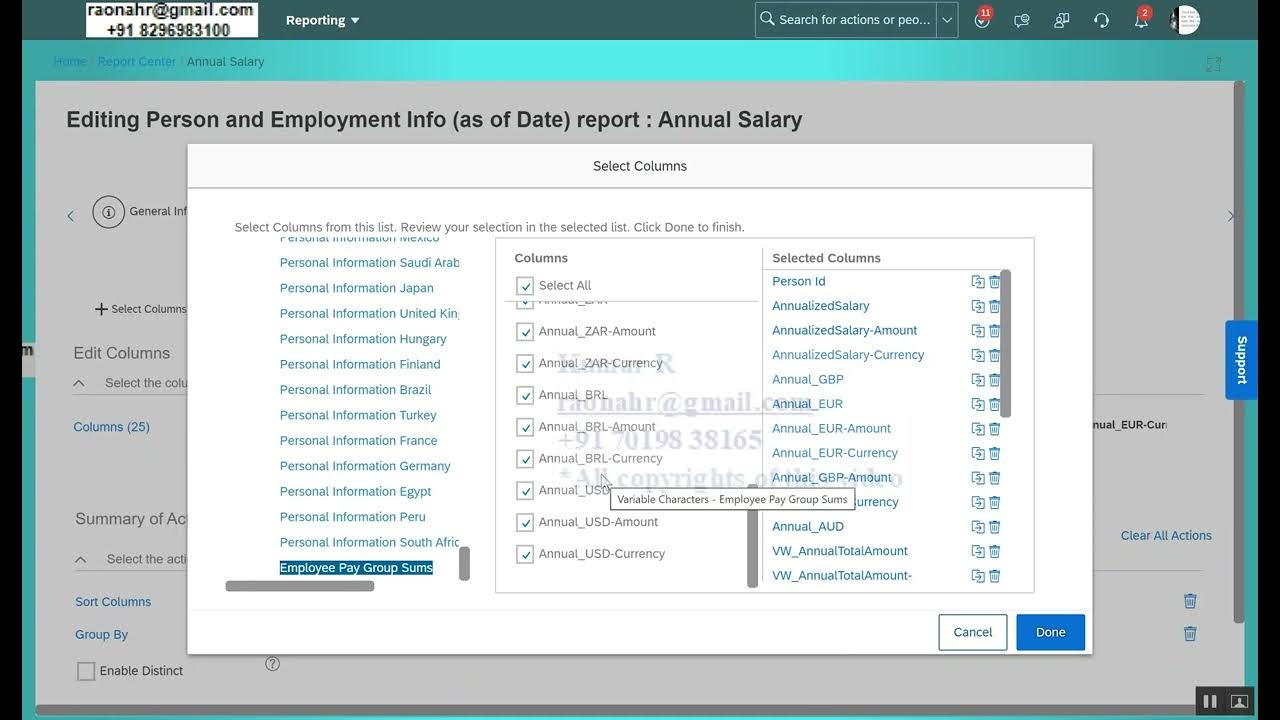Click help icon beside Enable Distinct

(272, 663)
